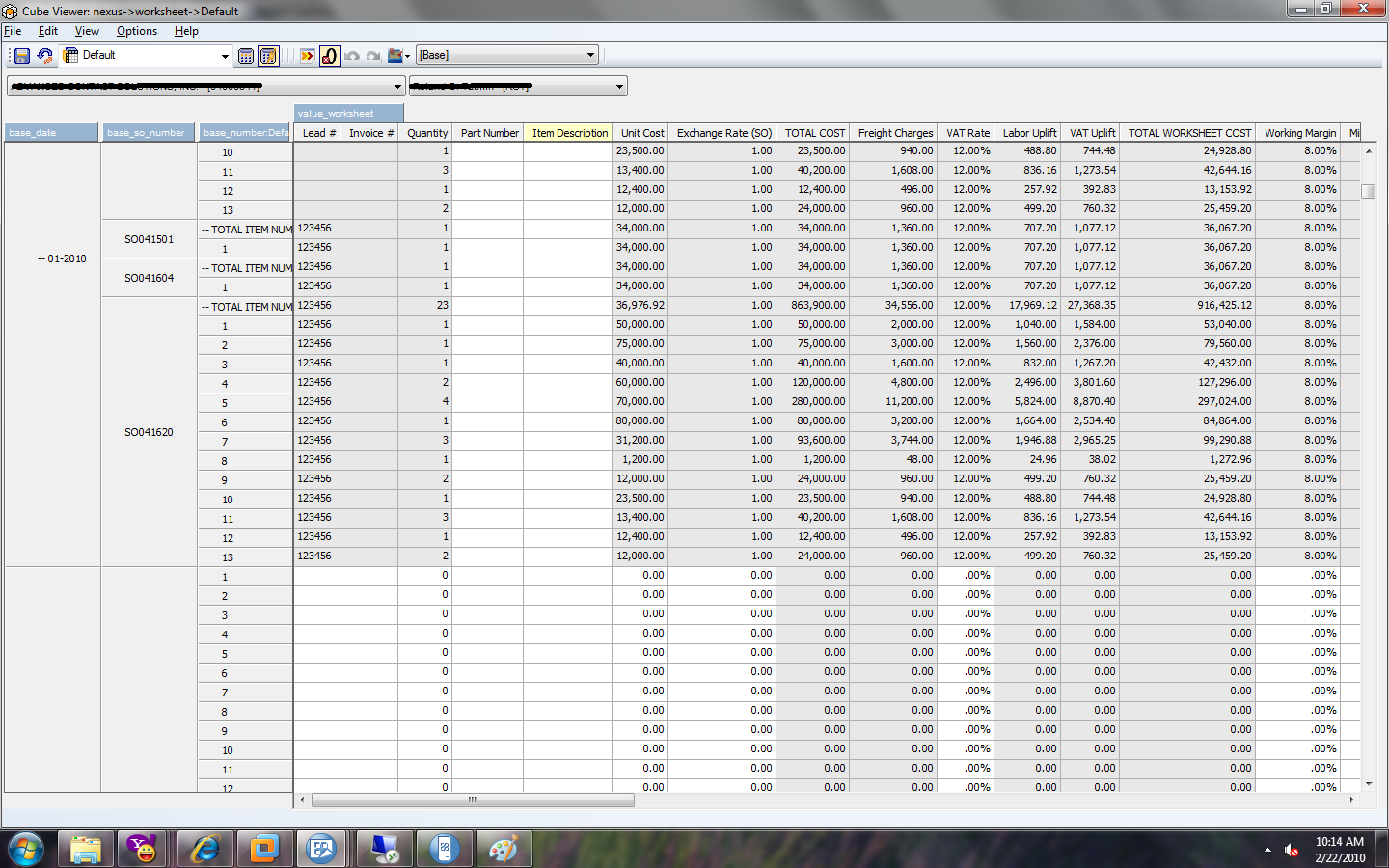Click the yellow arrows toolbar icon
Image resolution: width=1389 pixels, height=868 pixels.
point(307,56)
